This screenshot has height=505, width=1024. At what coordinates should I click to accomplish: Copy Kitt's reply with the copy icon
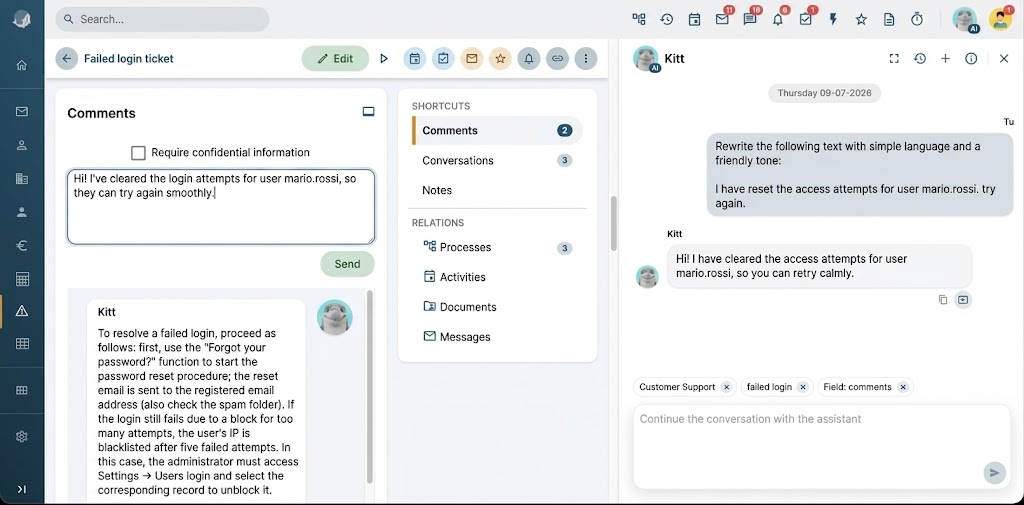942,300
